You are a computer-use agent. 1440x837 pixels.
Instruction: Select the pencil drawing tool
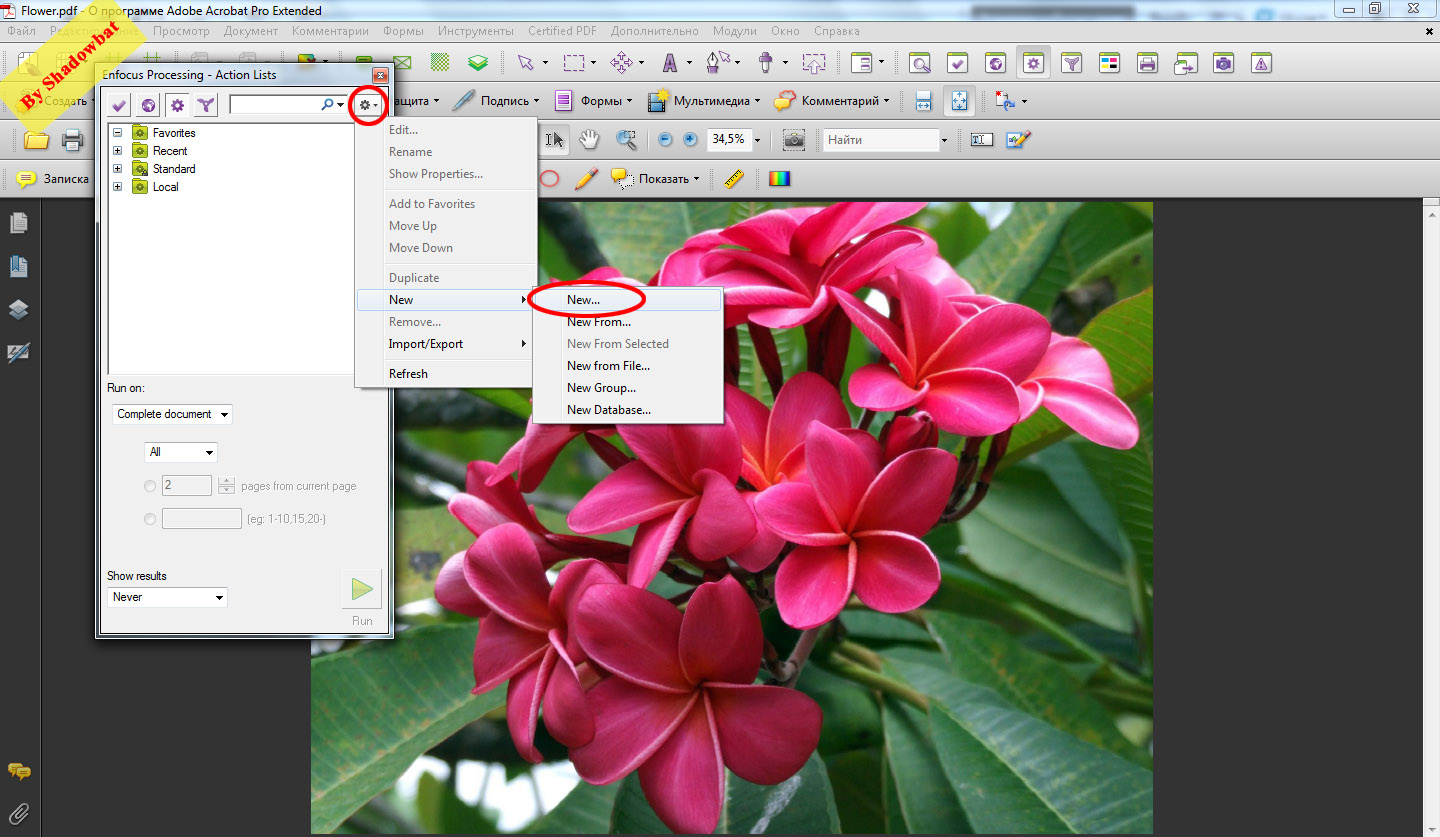586,179
